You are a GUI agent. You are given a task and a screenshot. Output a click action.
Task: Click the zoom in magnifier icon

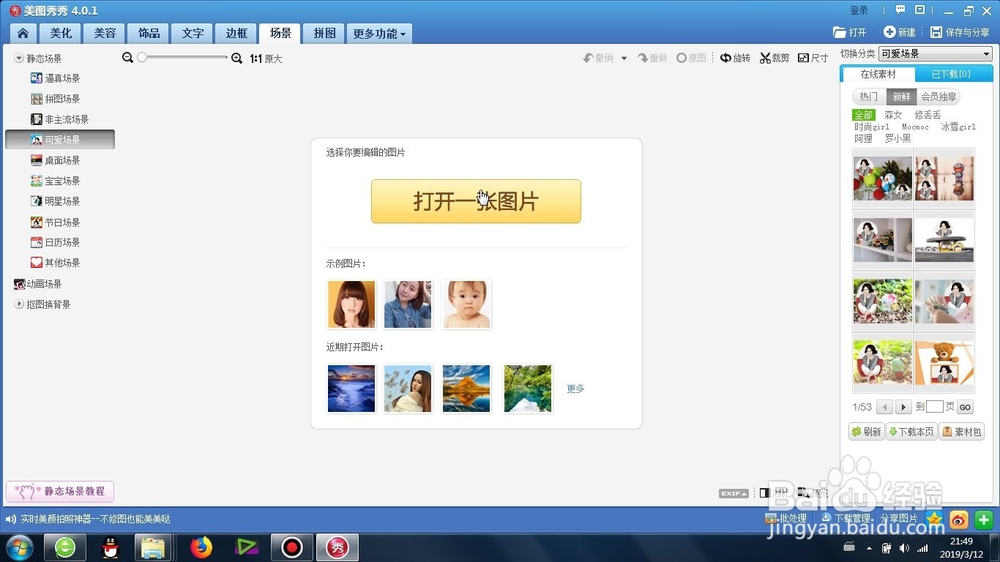point(237,58)
